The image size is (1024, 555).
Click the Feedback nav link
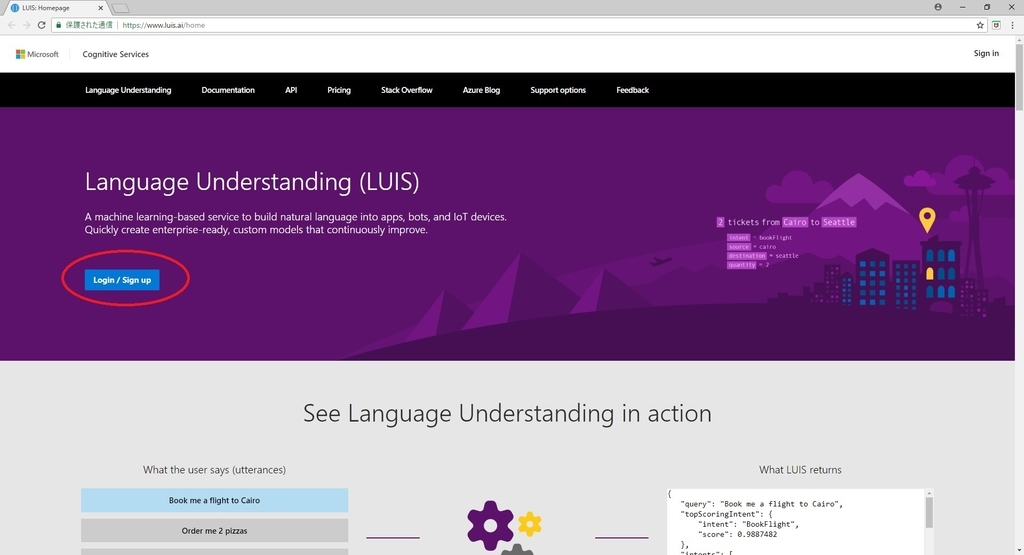[632, 90]
